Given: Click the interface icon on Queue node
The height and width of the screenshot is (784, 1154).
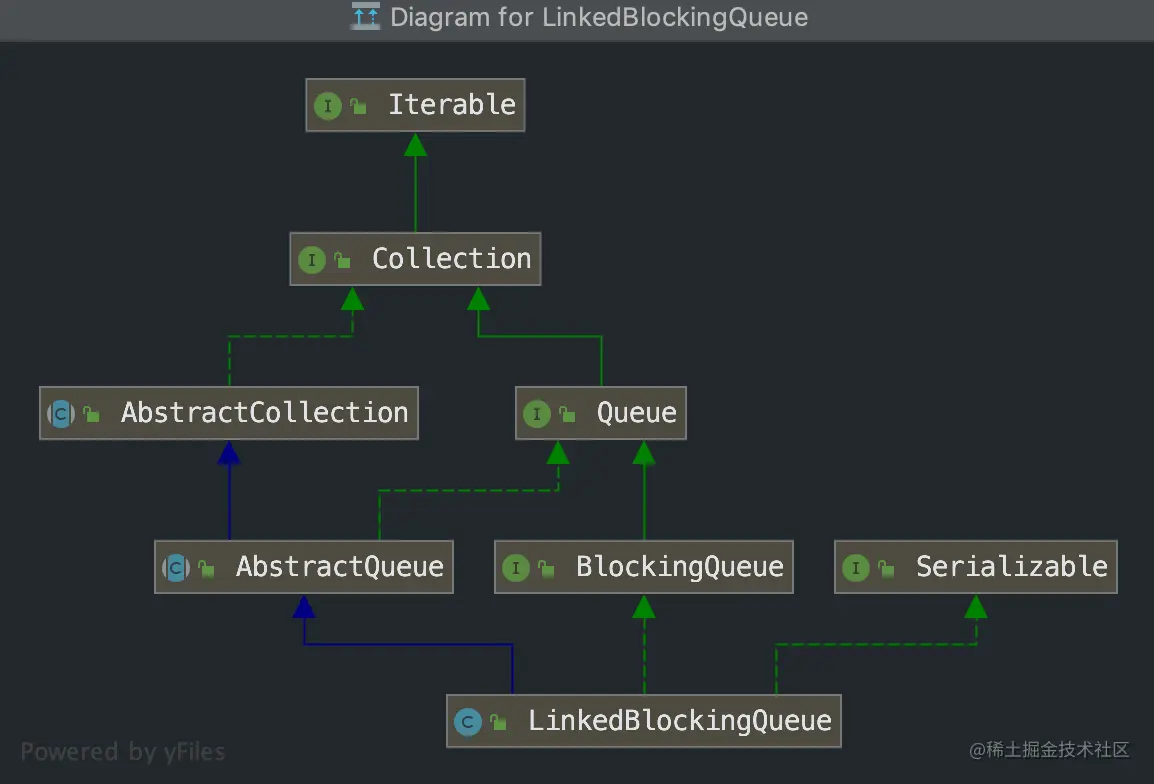Looking at the screenshot, I should point(537,414).
